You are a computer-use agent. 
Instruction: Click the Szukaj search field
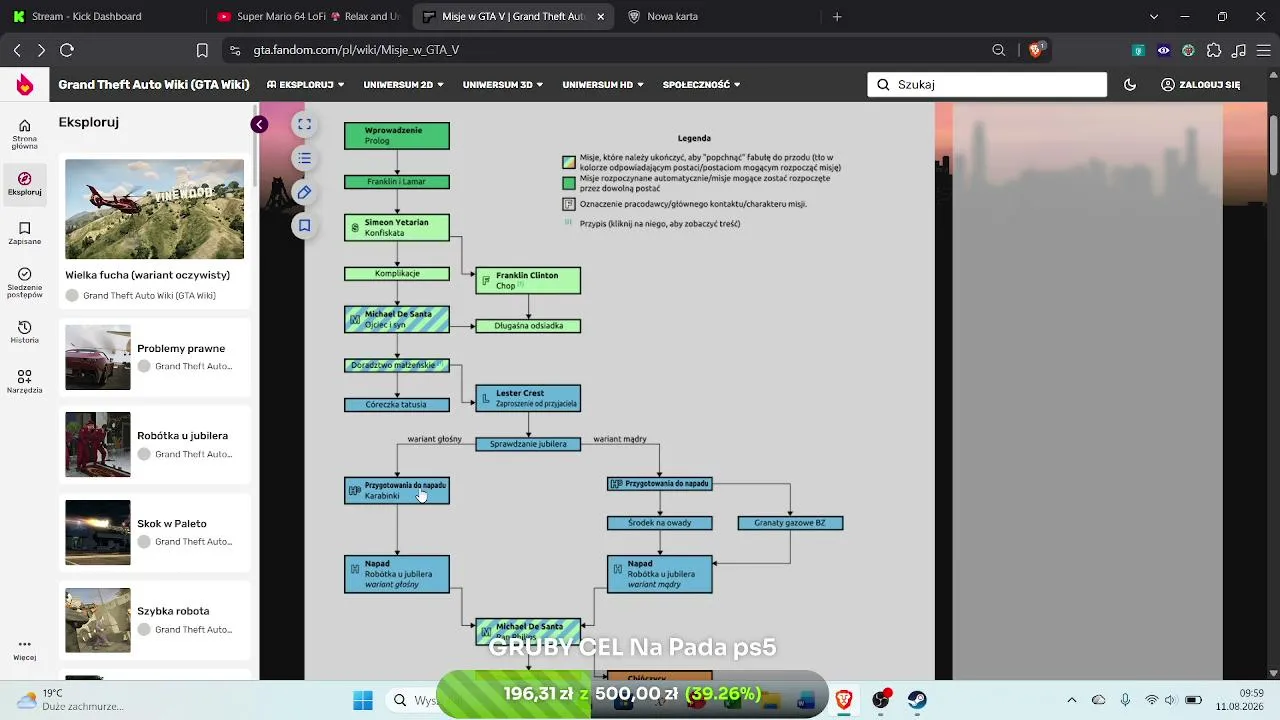coord(987,85)
